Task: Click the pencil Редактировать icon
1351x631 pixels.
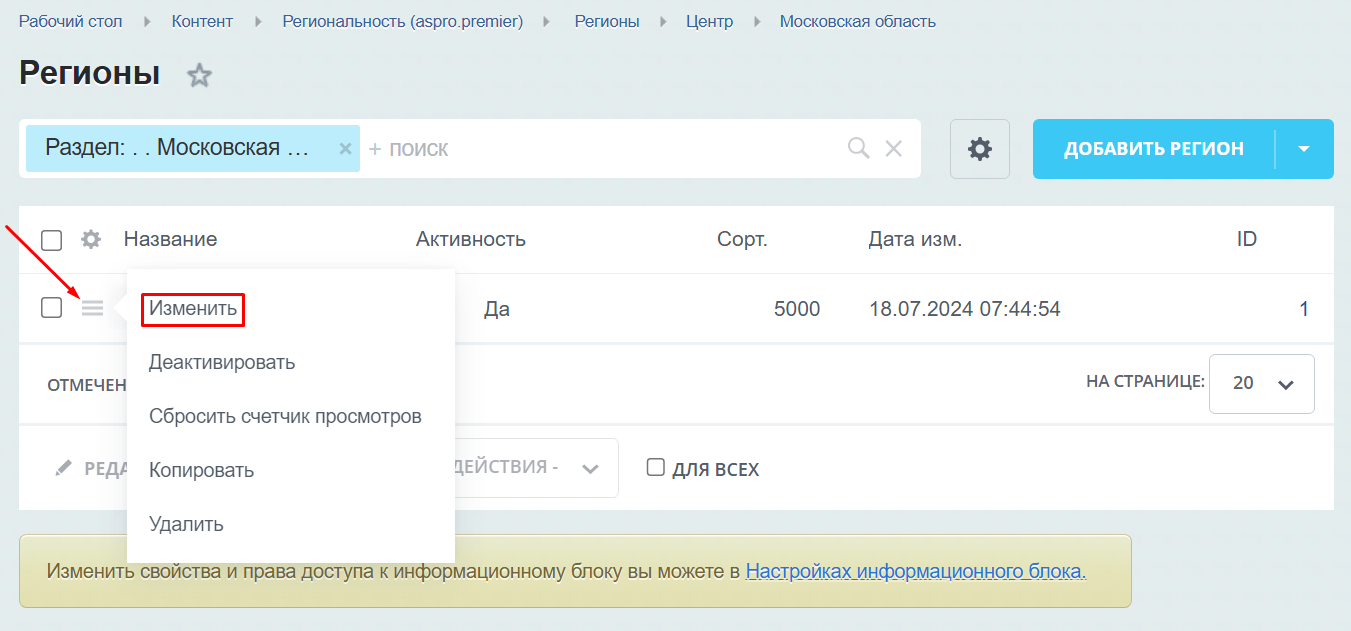Action: [x=64, y=468]
